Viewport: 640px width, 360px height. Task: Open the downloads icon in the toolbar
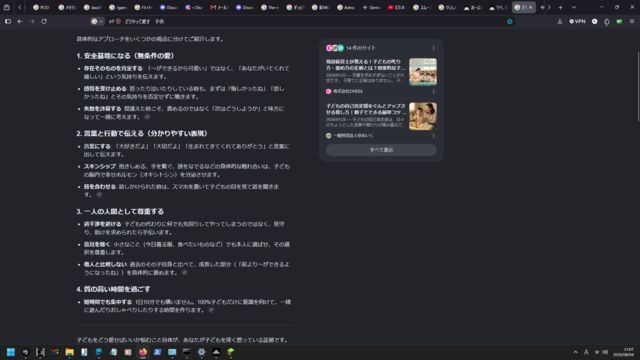pyautogui.click(x=560, y=21)
